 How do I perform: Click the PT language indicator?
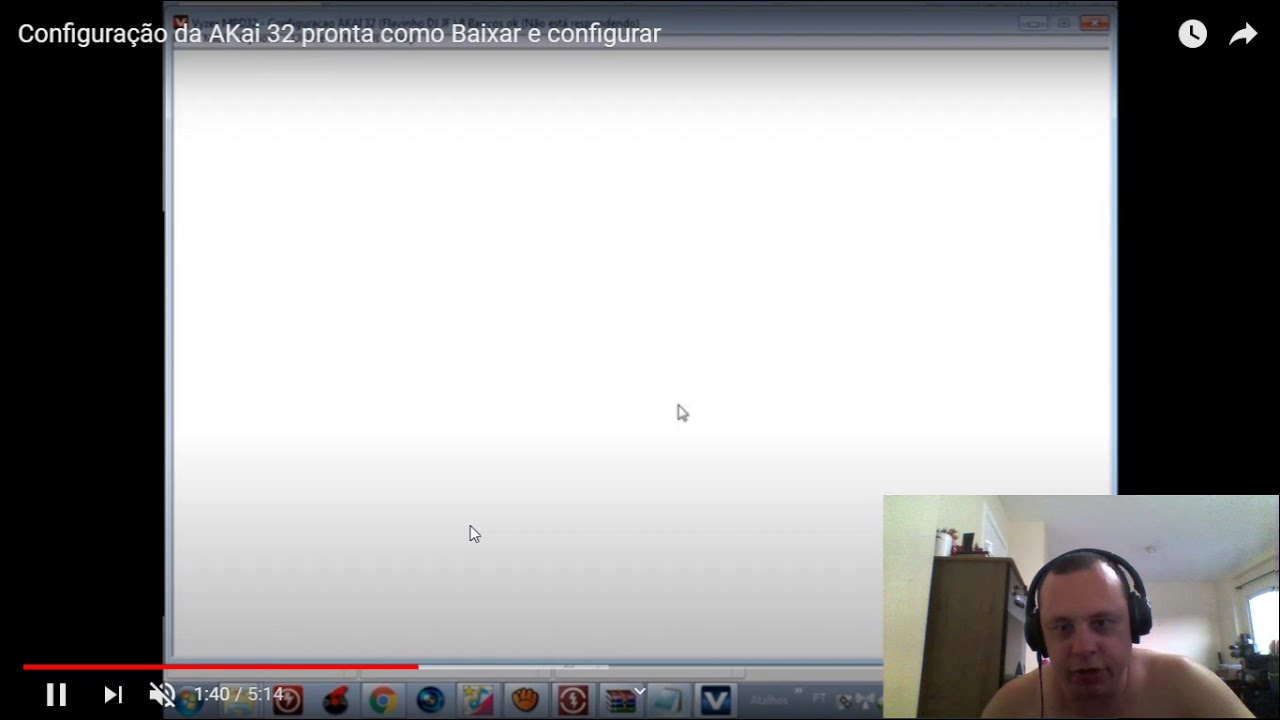pyautogui.click(x=820, y=698)
